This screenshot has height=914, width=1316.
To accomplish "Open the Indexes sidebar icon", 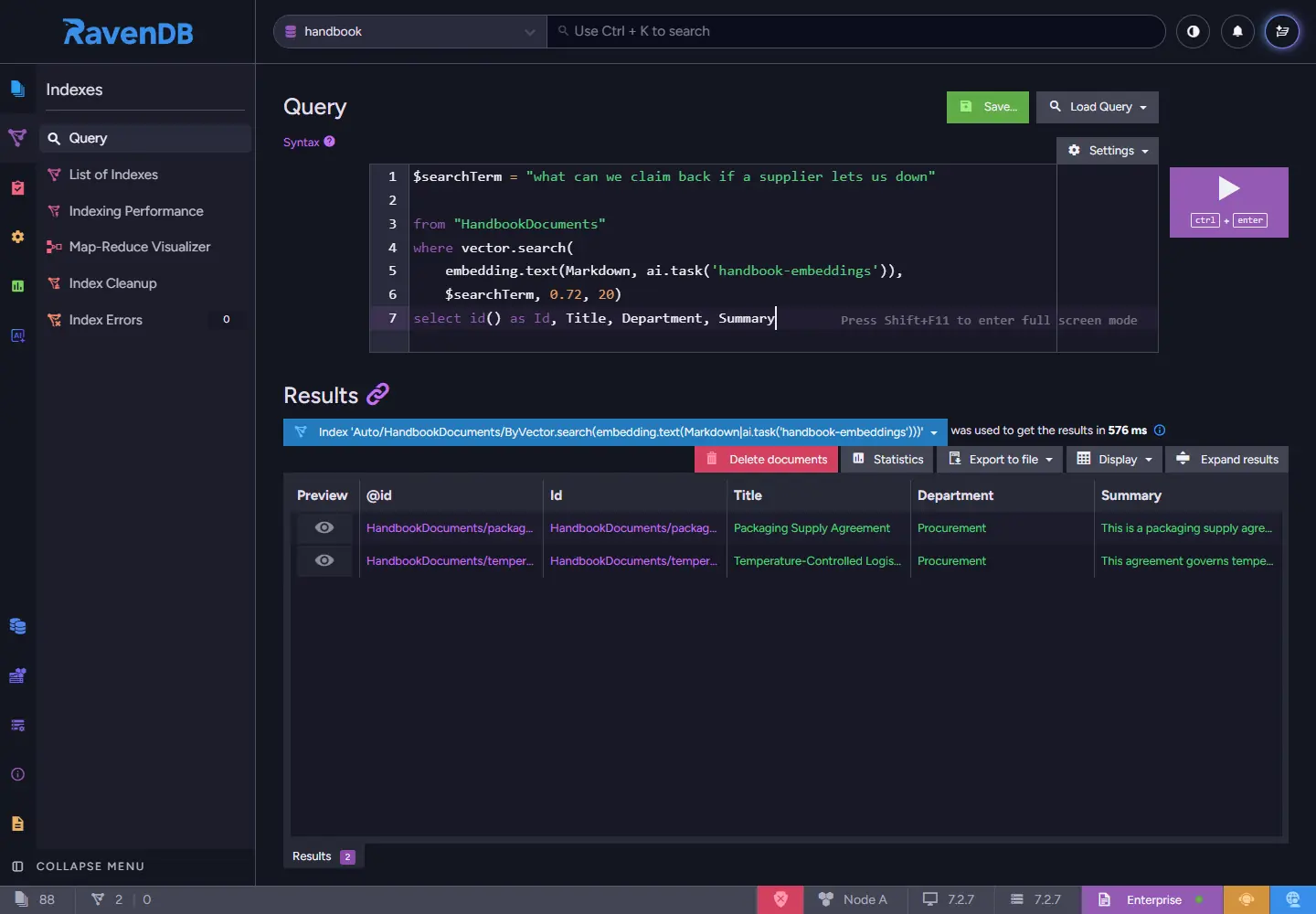I will (17, 138).
